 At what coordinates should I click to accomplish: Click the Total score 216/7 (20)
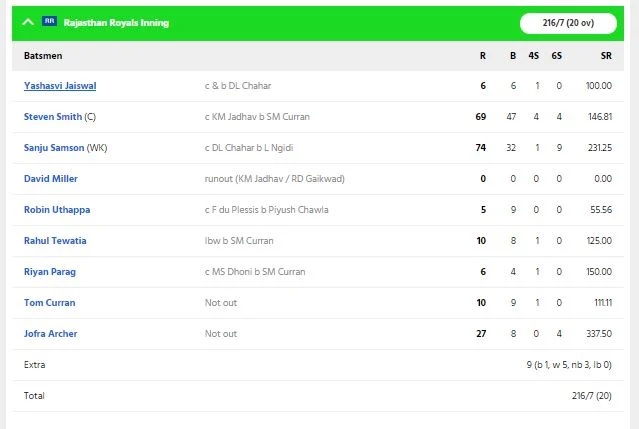tap(592, 396)
